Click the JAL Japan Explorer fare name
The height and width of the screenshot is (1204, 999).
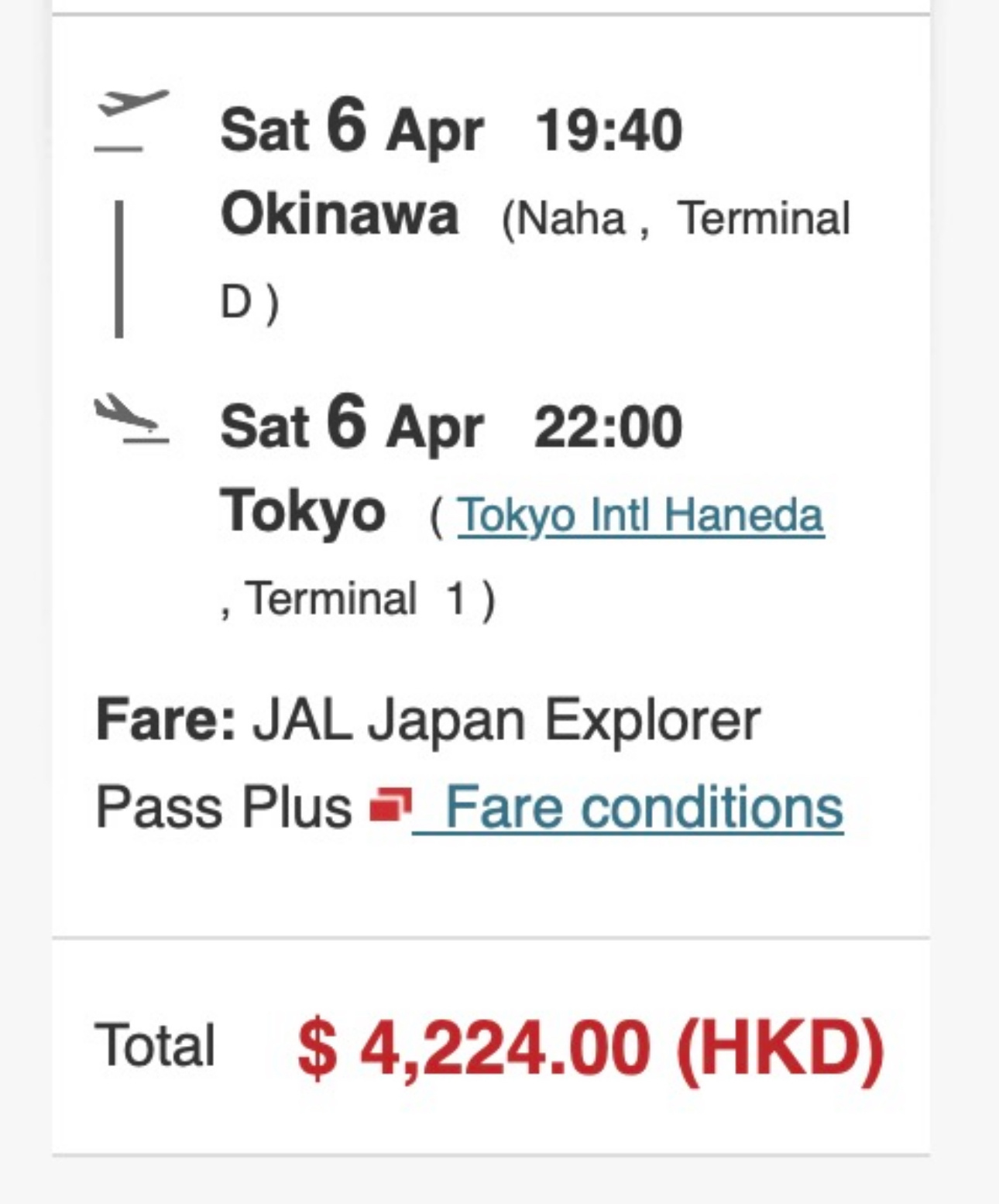506,722
